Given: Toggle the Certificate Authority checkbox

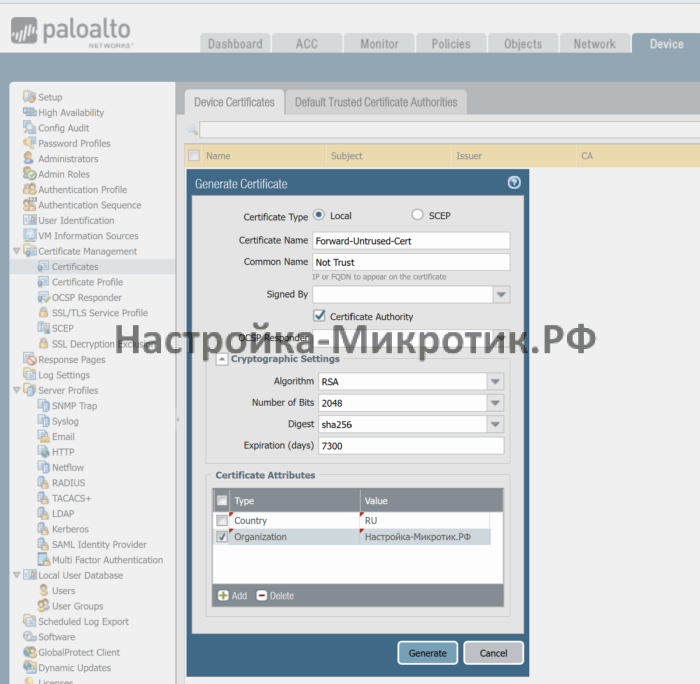Looking at the screenshot, I should [x=319, y=316].
